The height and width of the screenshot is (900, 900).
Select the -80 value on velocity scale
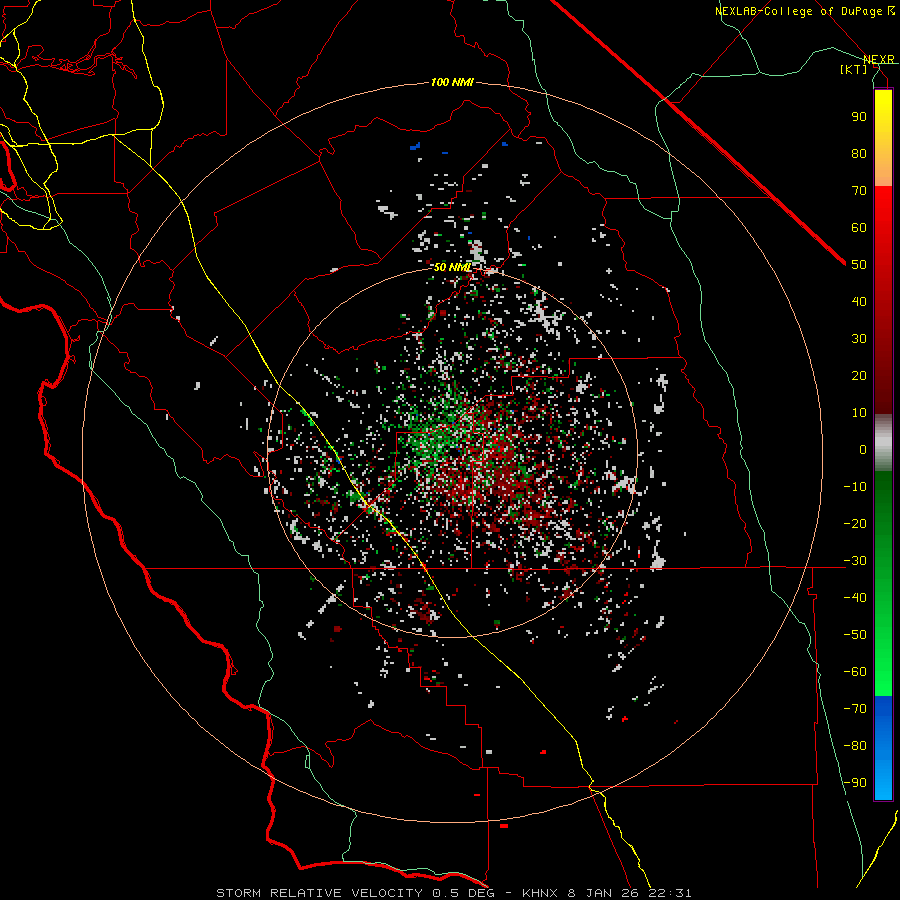pos(855,746)
